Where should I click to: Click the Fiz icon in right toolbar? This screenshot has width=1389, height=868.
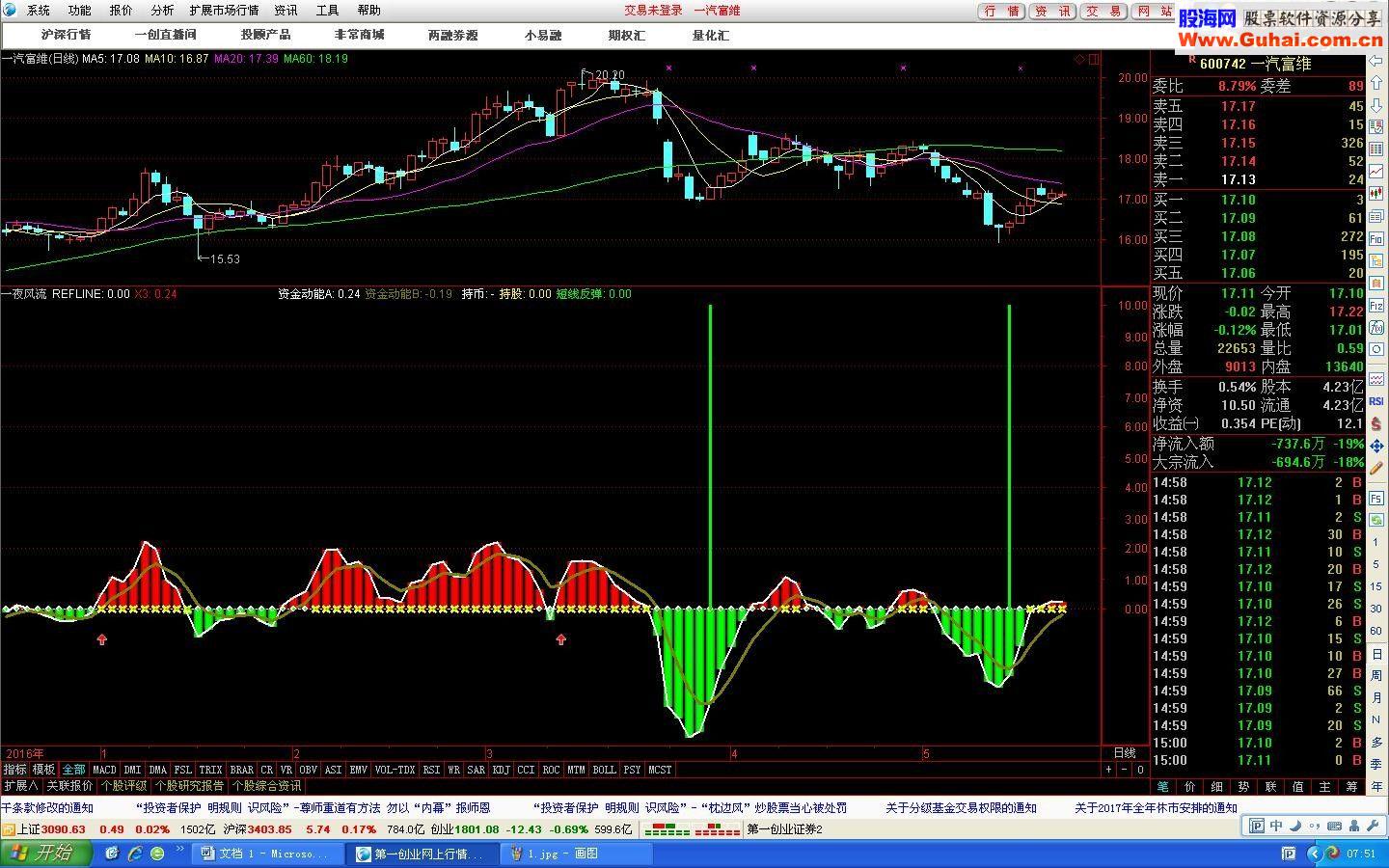coord(1376,305)
